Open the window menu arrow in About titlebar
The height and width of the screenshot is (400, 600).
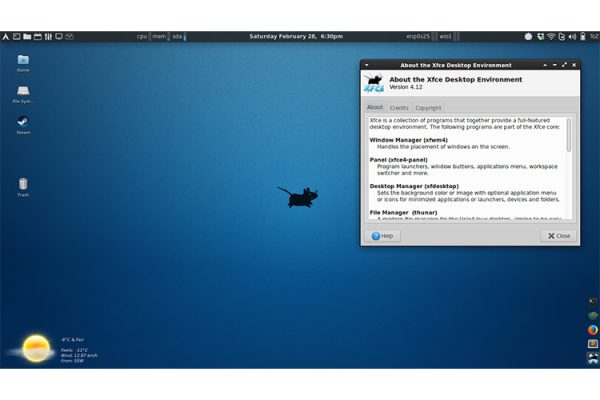click(x=367, y=65)
